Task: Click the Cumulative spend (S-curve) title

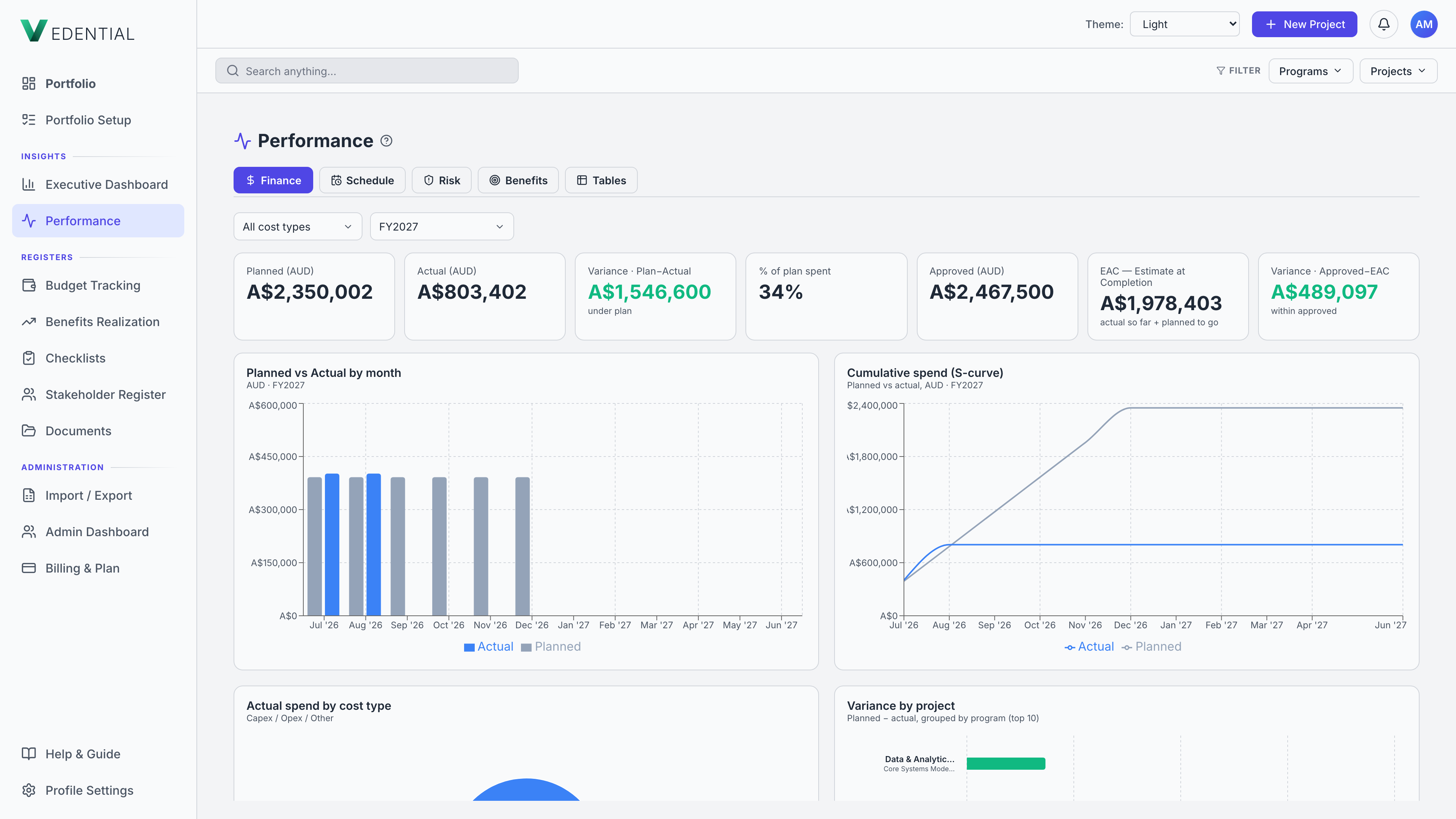Action: 925,373
